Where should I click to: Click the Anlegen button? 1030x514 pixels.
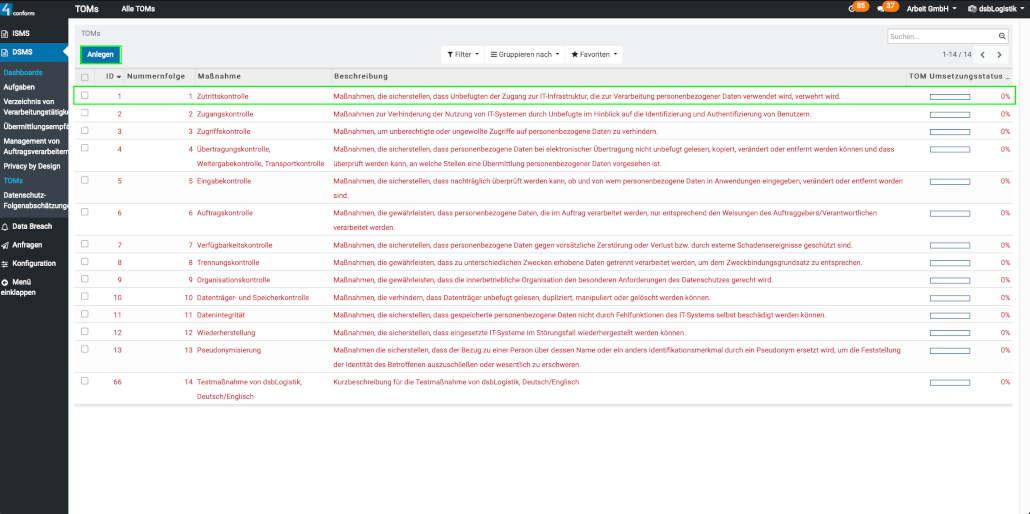[100, 54]
